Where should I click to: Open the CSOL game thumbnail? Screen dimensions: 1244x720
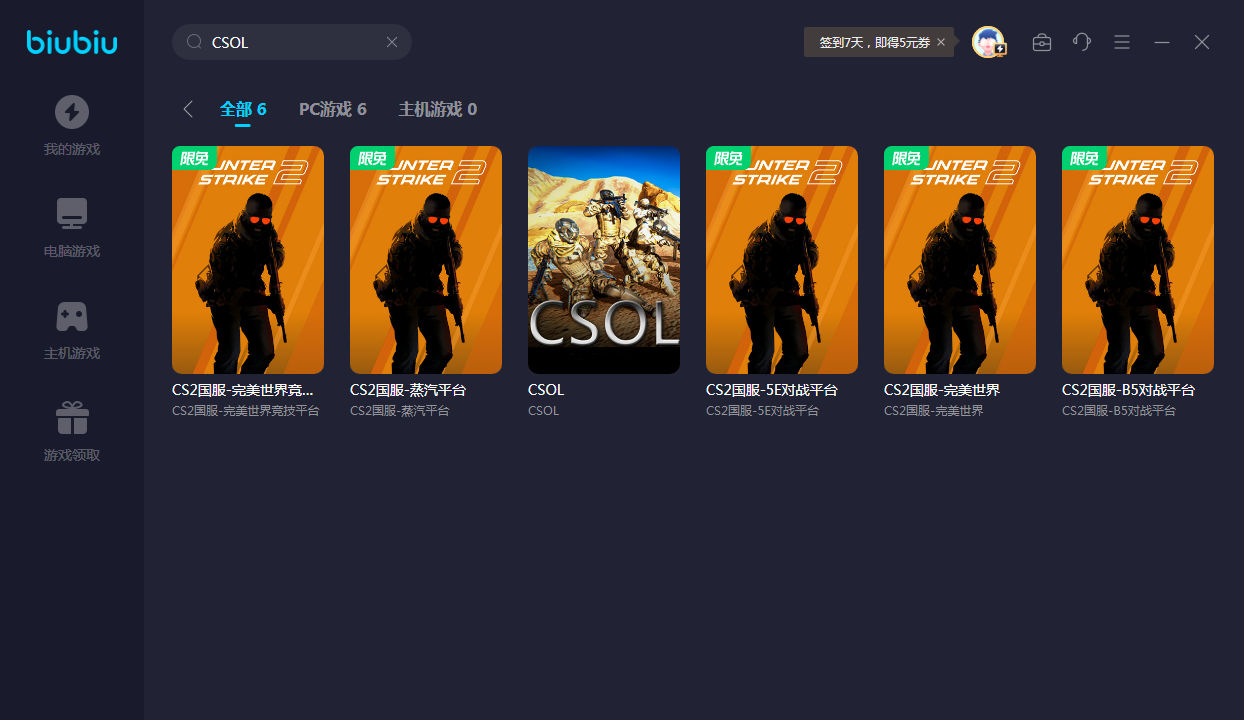pos(604,260)
